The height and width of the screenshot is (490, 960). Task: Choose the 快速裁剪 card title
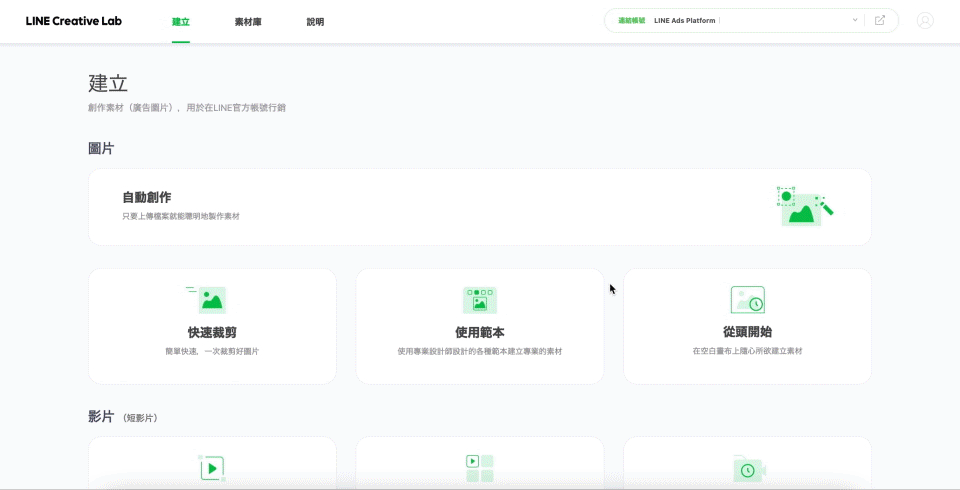point(212,332)
